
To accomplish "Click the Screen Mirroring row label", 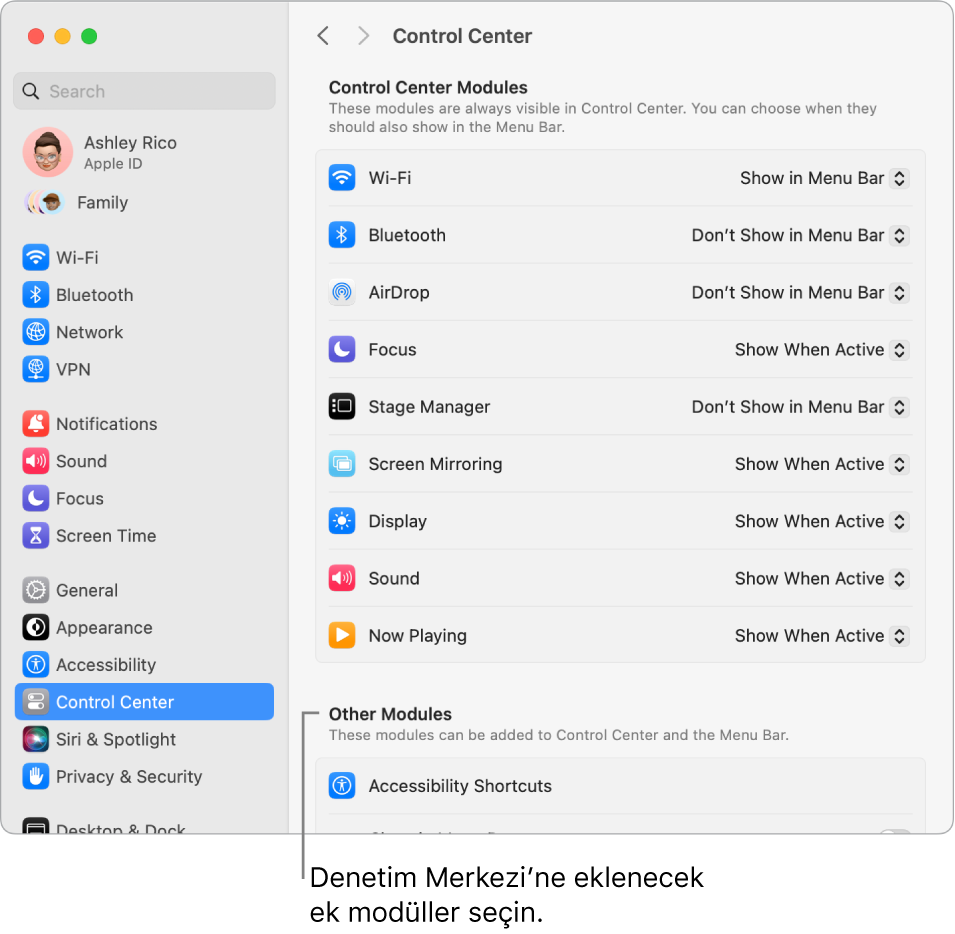I will tap(435, 464).
